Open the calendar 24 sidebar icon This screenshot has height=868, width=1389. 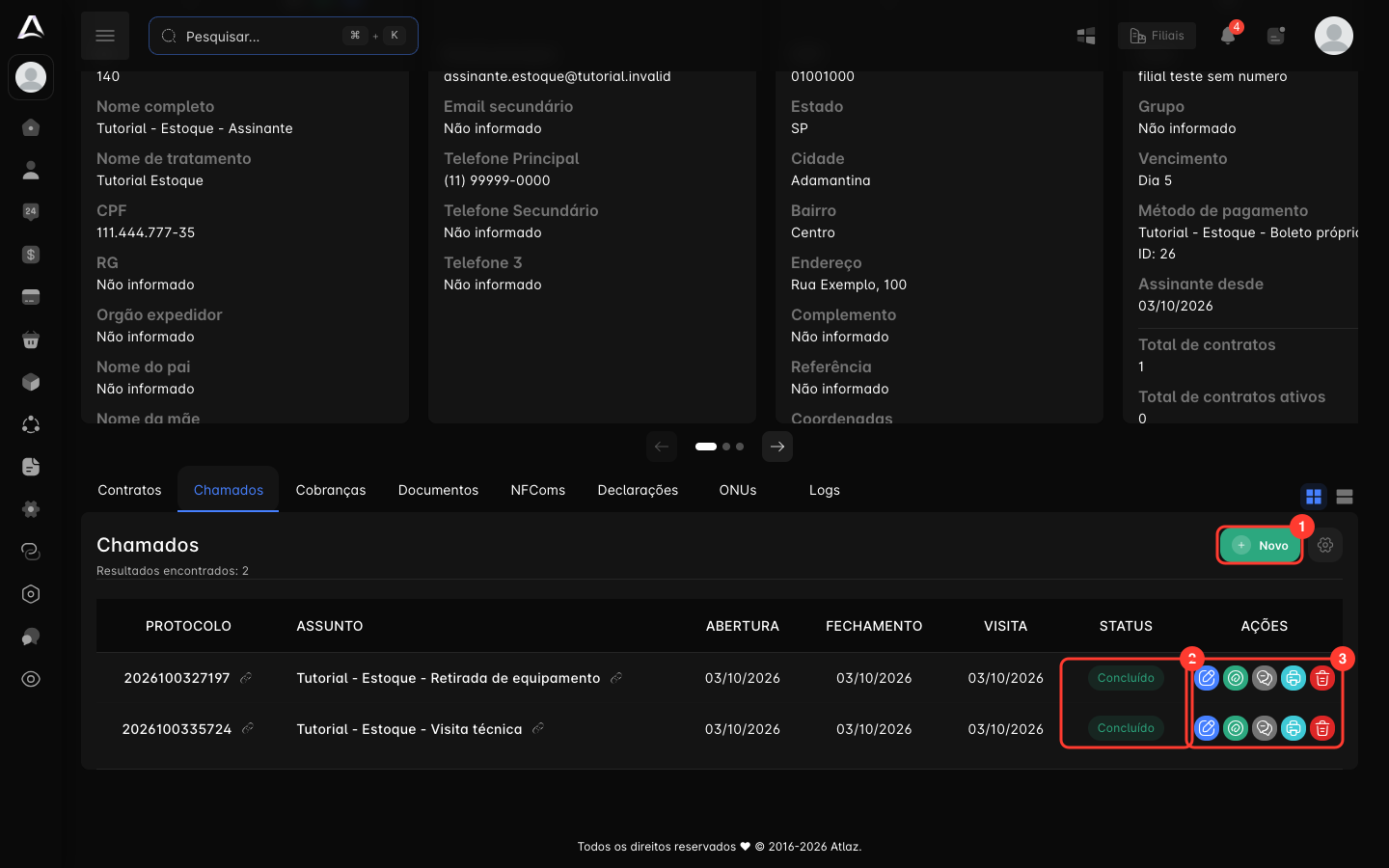pos(31,212)
